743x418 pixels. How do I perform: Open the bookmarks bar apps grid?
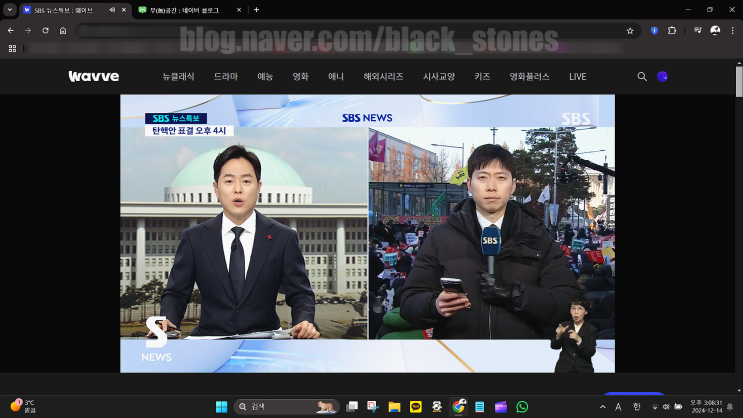click(12, 48)
